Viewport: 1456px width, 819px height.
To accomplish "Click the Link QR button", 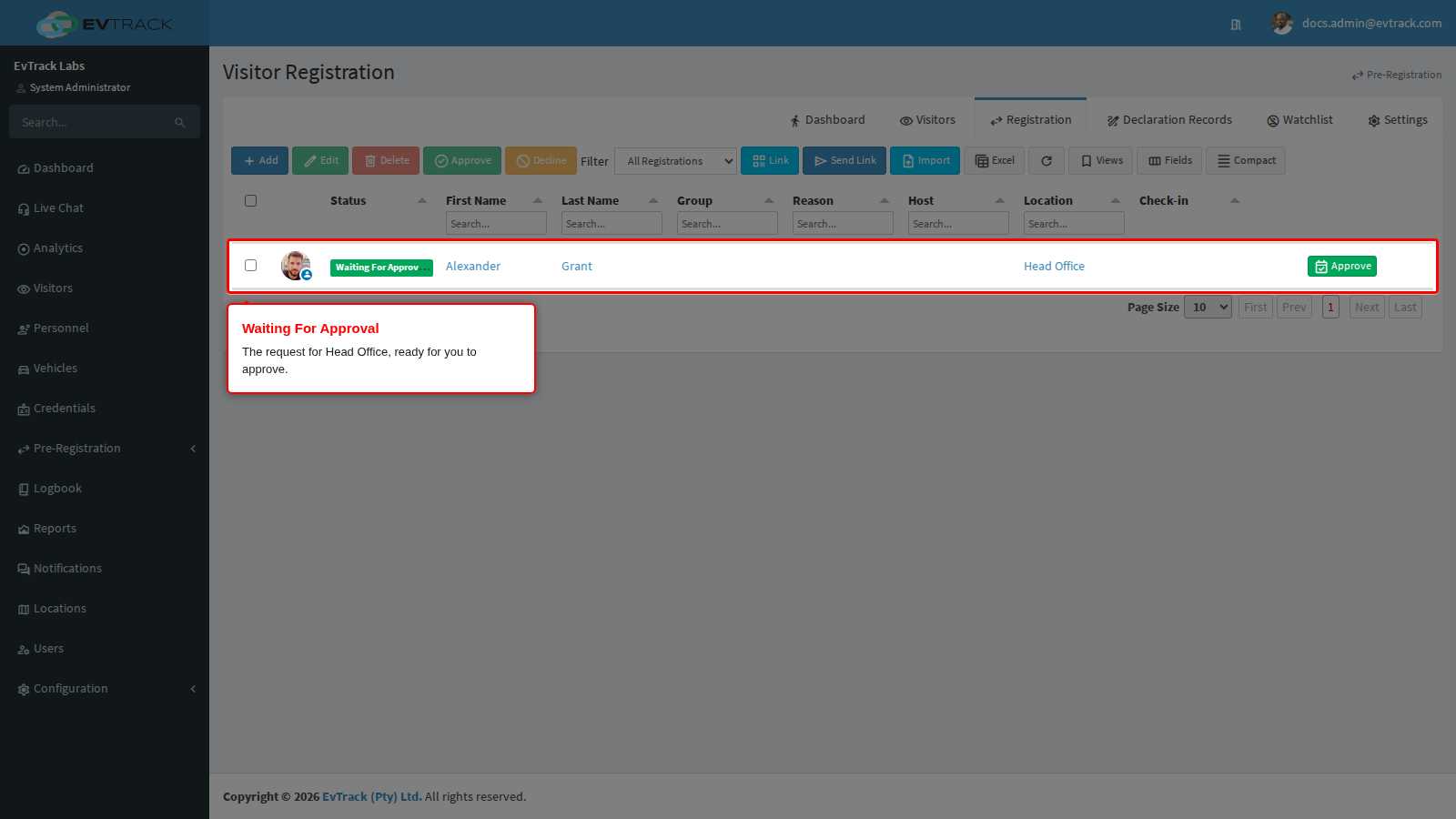I will point(770,161).
